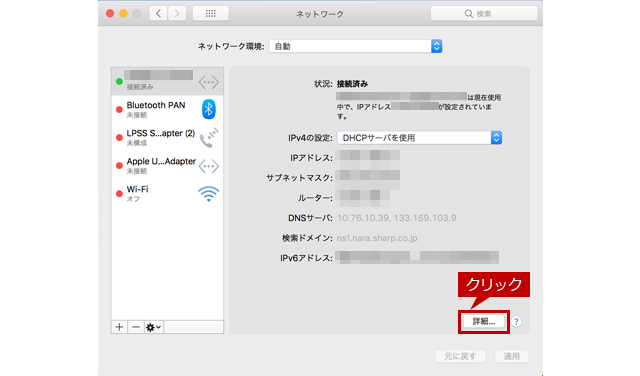Select LPSS S...apter (2) service
The width and height of the screenshot is (640, 376).
click(x=167, y=138)
